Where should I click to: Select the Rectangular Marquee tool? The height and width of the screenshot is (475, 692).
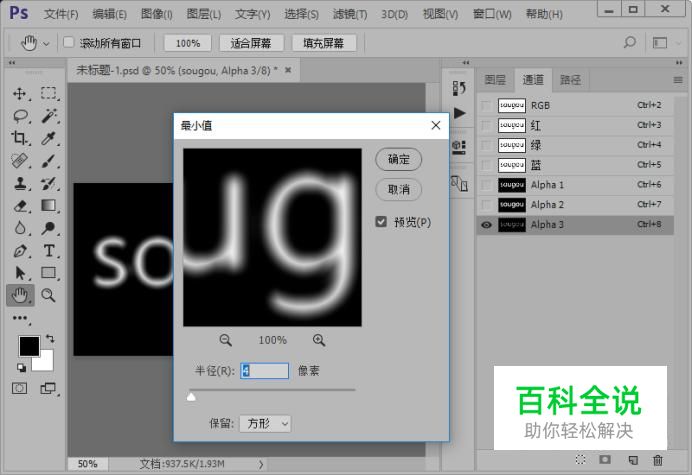click(x=48, y=93)
